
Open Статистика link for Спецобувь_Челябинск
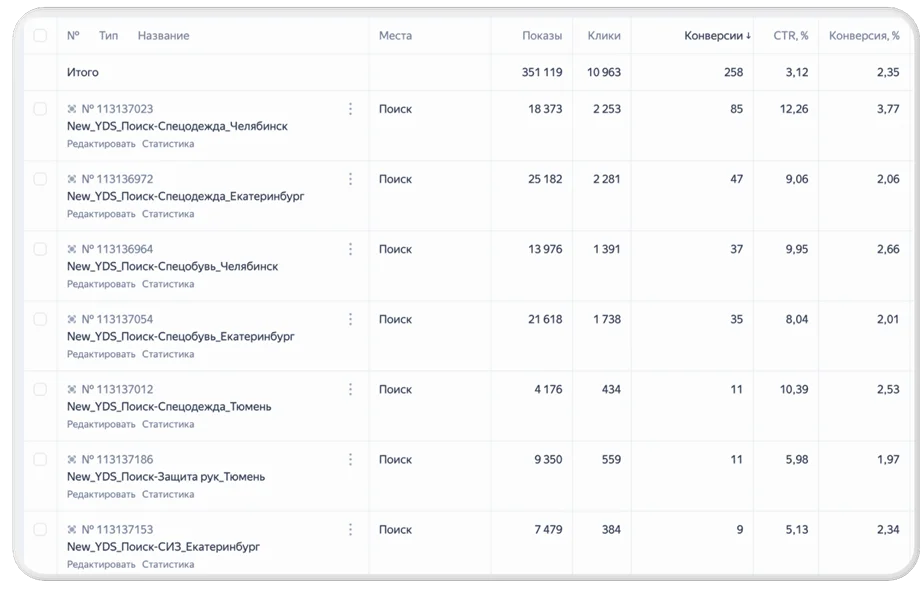click(x=168, y=284)
